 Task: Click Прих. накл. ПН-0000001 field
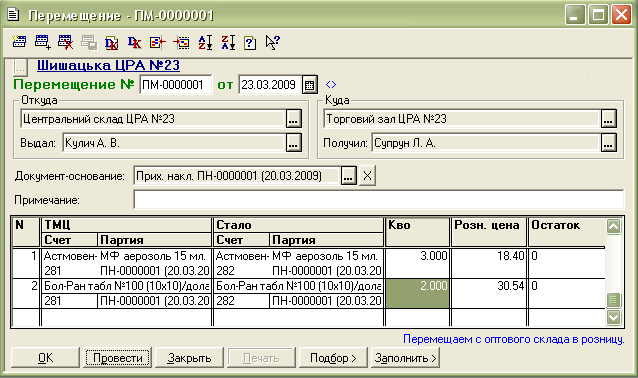point(237,176)
